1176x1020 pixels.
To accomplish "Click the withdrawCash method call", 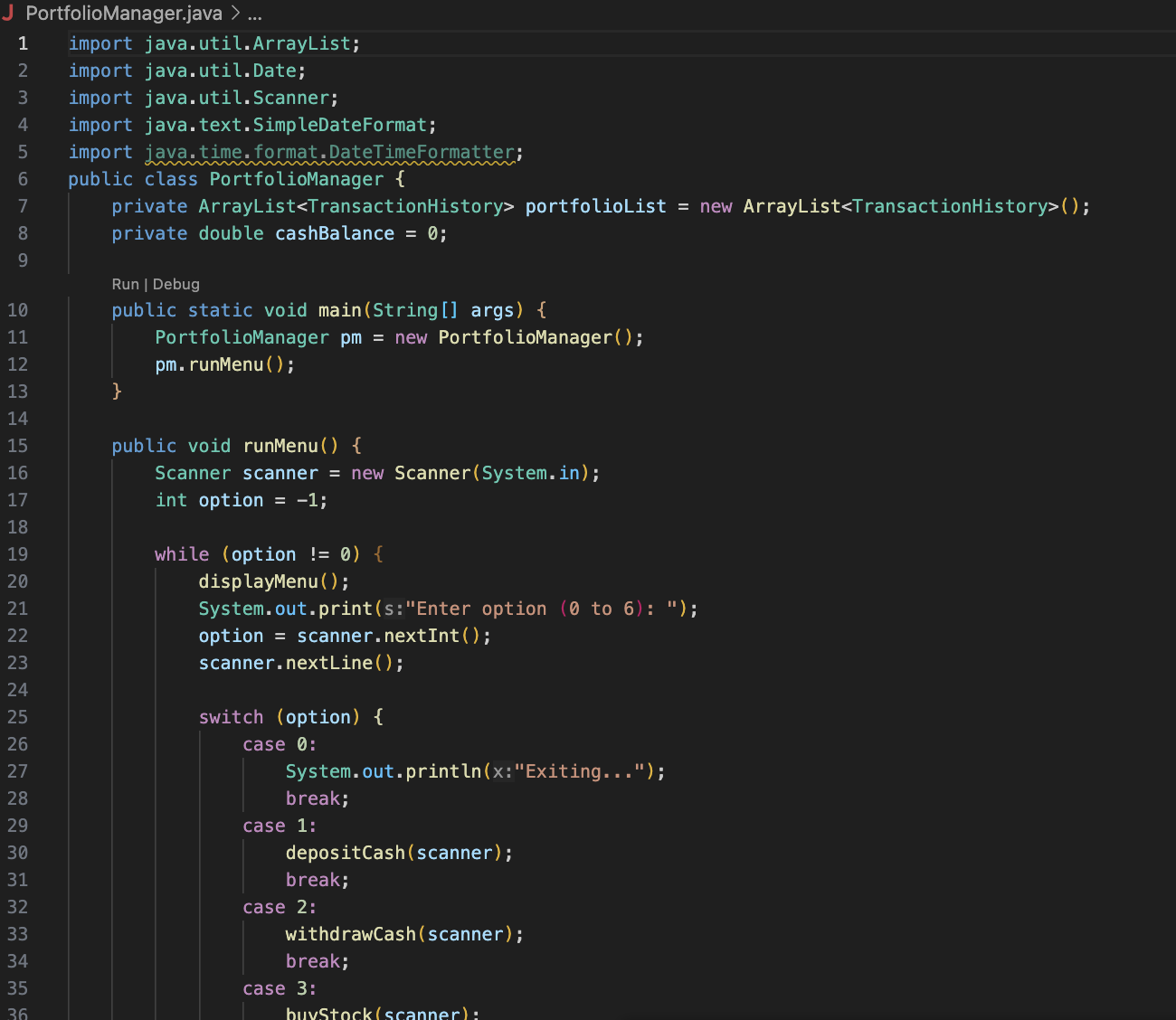I will tap(350, 933).
